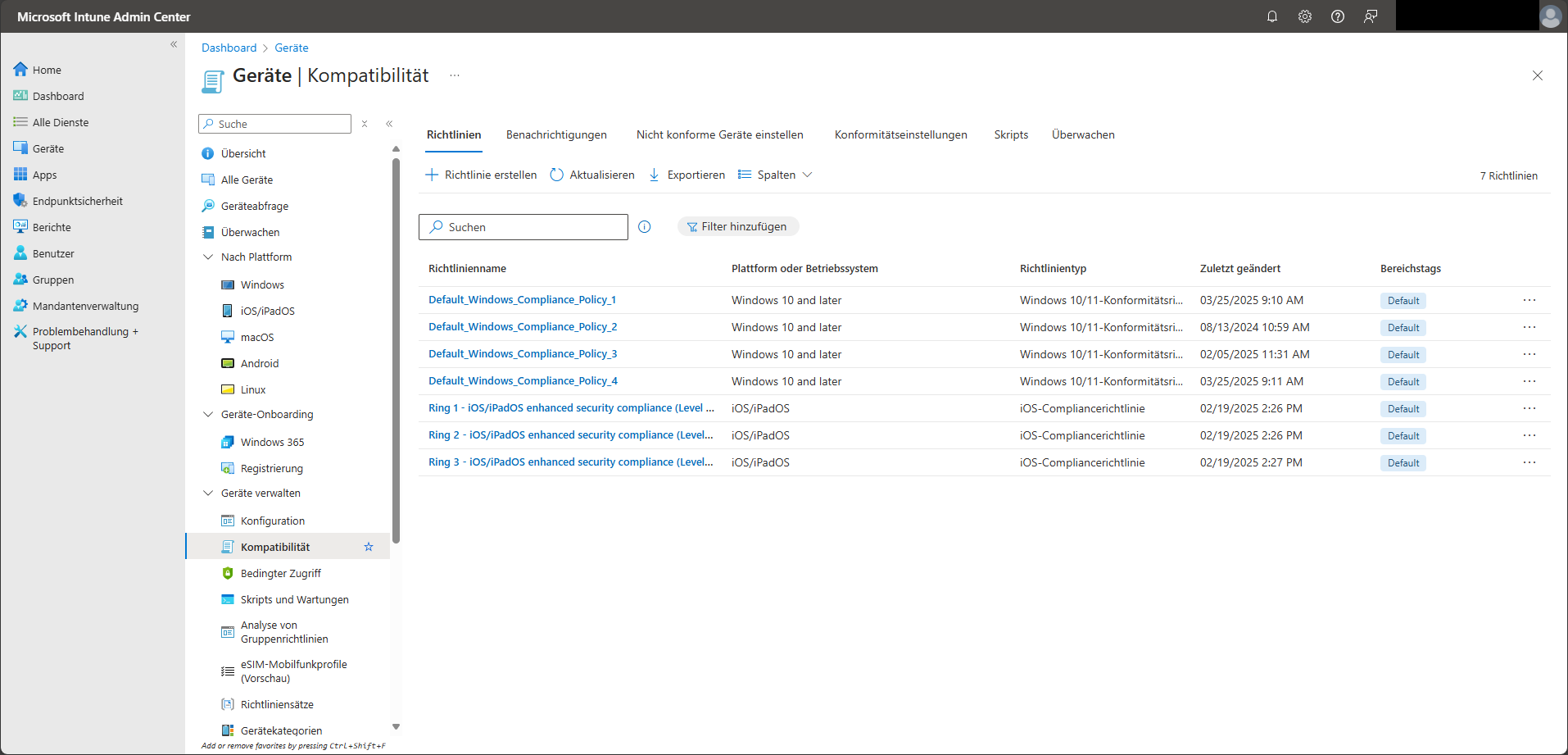Open Mandantenverwaltung in left navigation
This screenshot has height=755, width=1568.
[x=85, y=306]
